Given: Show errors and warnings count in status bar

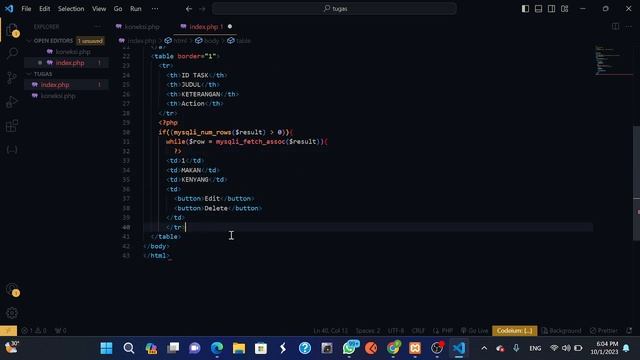Looking at the screenshot, I should point(34,331).
